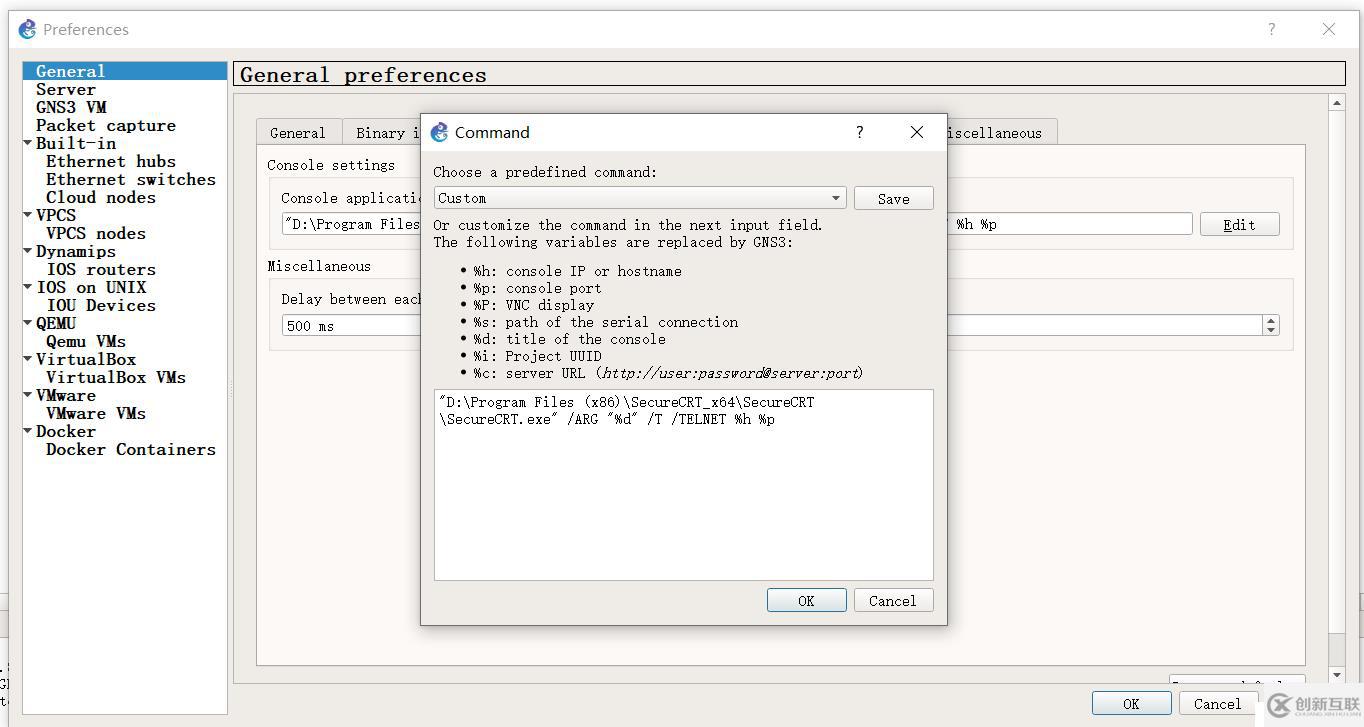
Task: Switch to the General tab
Action: pyautogui.click(x=297, y=132)
